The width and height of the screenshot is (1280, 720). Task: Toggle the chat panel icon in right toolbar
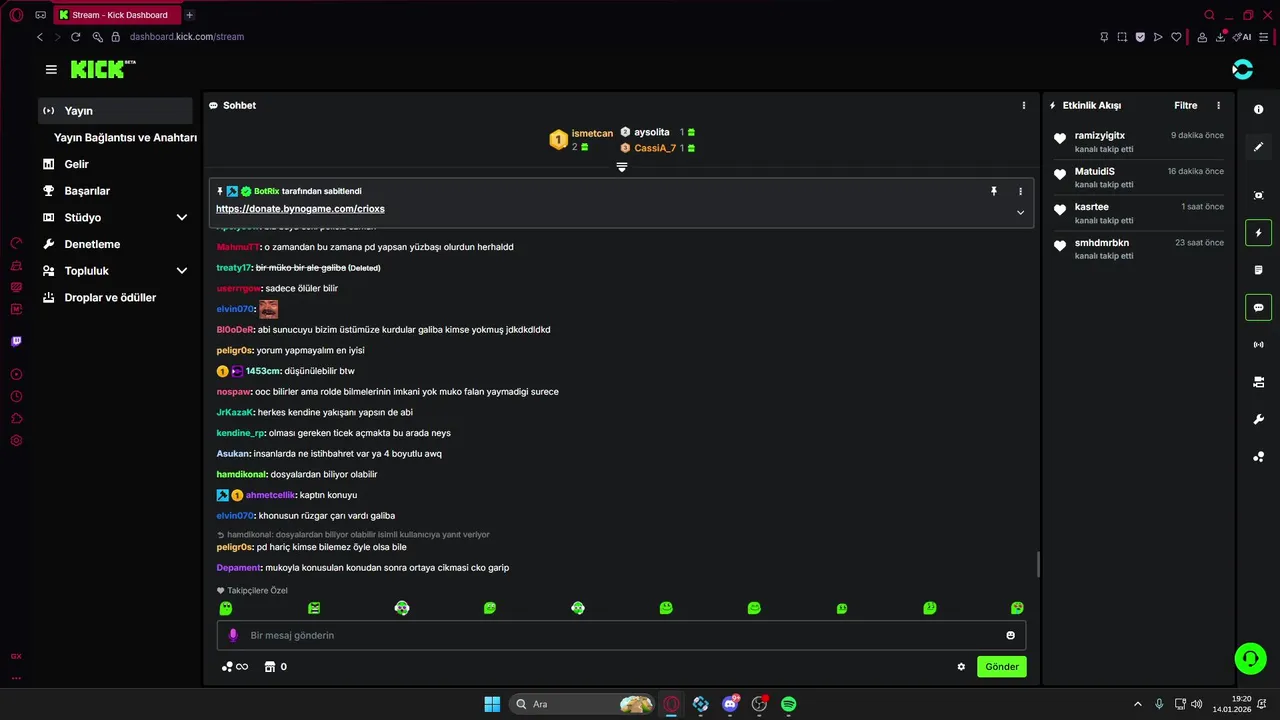pyautogui.click(x=1259, y=307)
